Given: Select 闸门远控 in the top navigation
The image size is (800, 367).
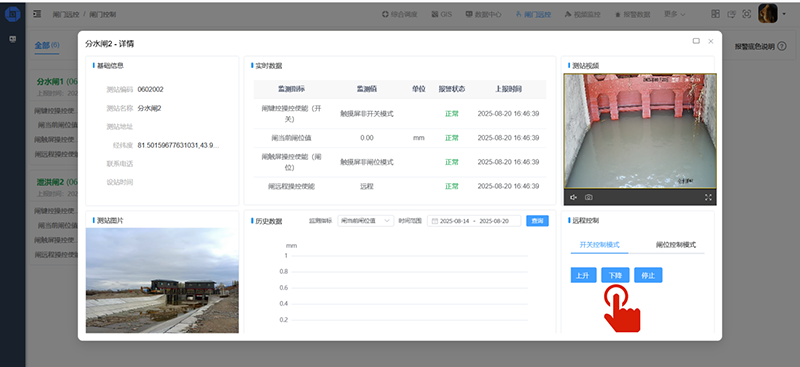Looking at the screenshot, I should [x=533, y=14].
